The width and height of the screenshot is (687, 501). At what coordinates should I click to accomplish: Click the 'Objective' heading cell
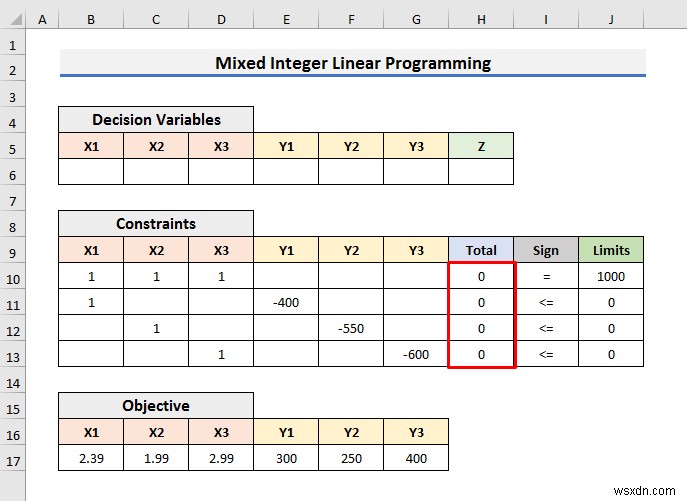point(156,405)
